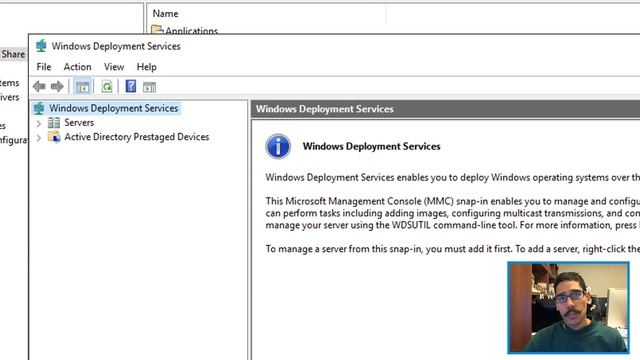This screenshot has height=360, width=640.
Task: Open Help via the blue question-mark icon
Action: pyautogui.click(x=131, y=86)
